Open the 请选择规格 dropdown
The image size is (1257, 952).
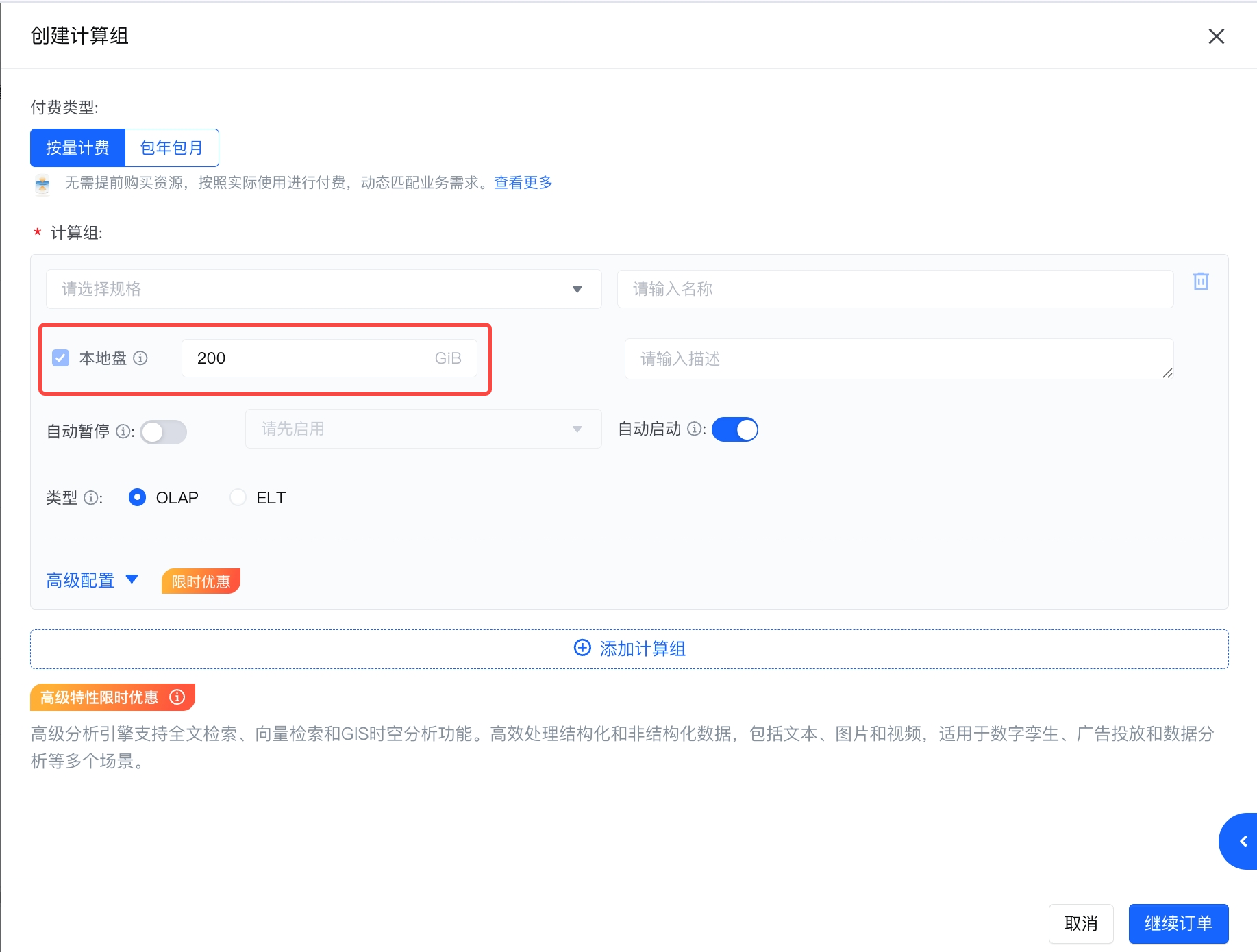pyautogui.click(x=324, y=289)
